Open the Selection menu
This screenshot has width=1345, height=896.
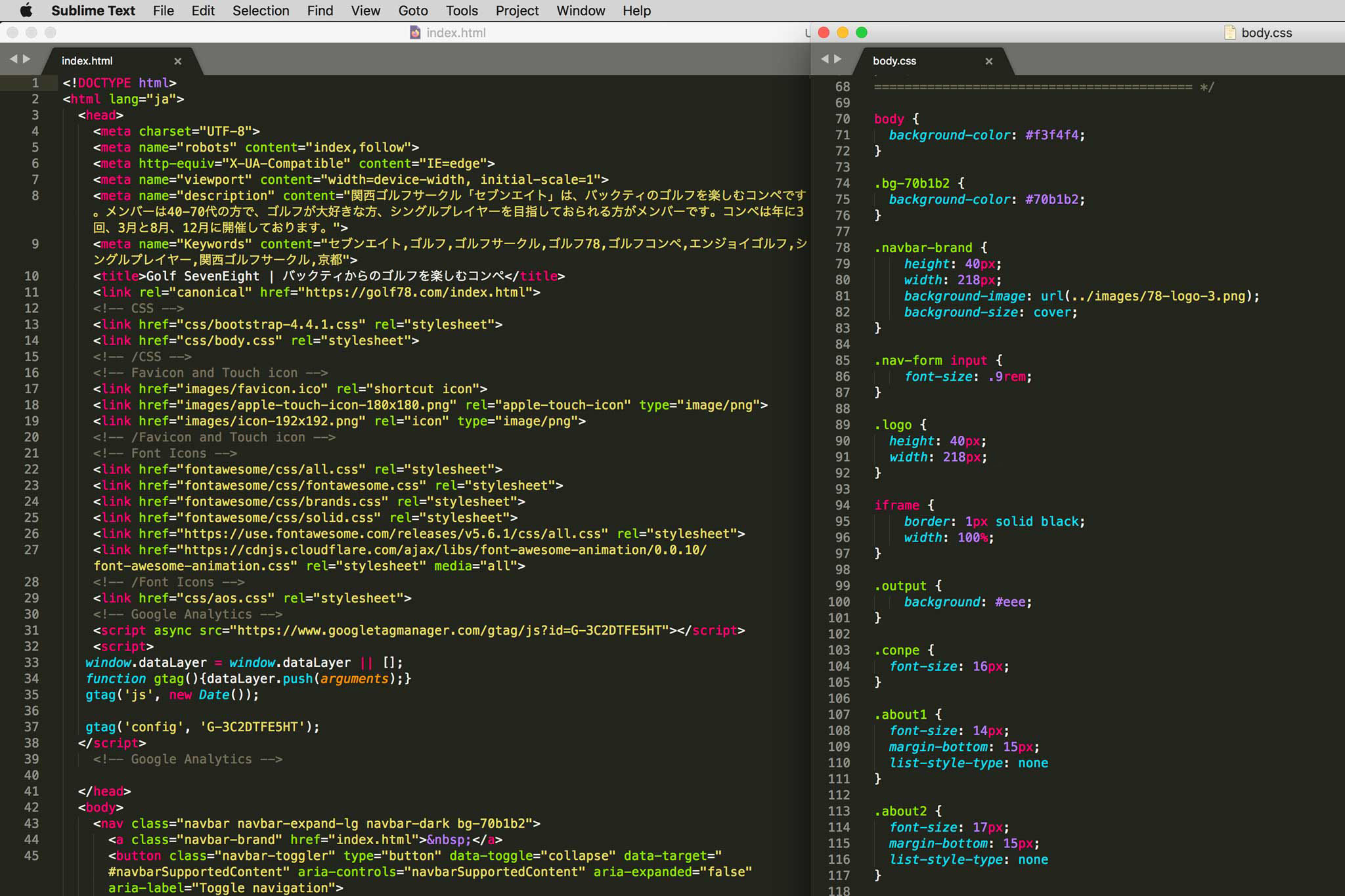(x=261, y=11)
